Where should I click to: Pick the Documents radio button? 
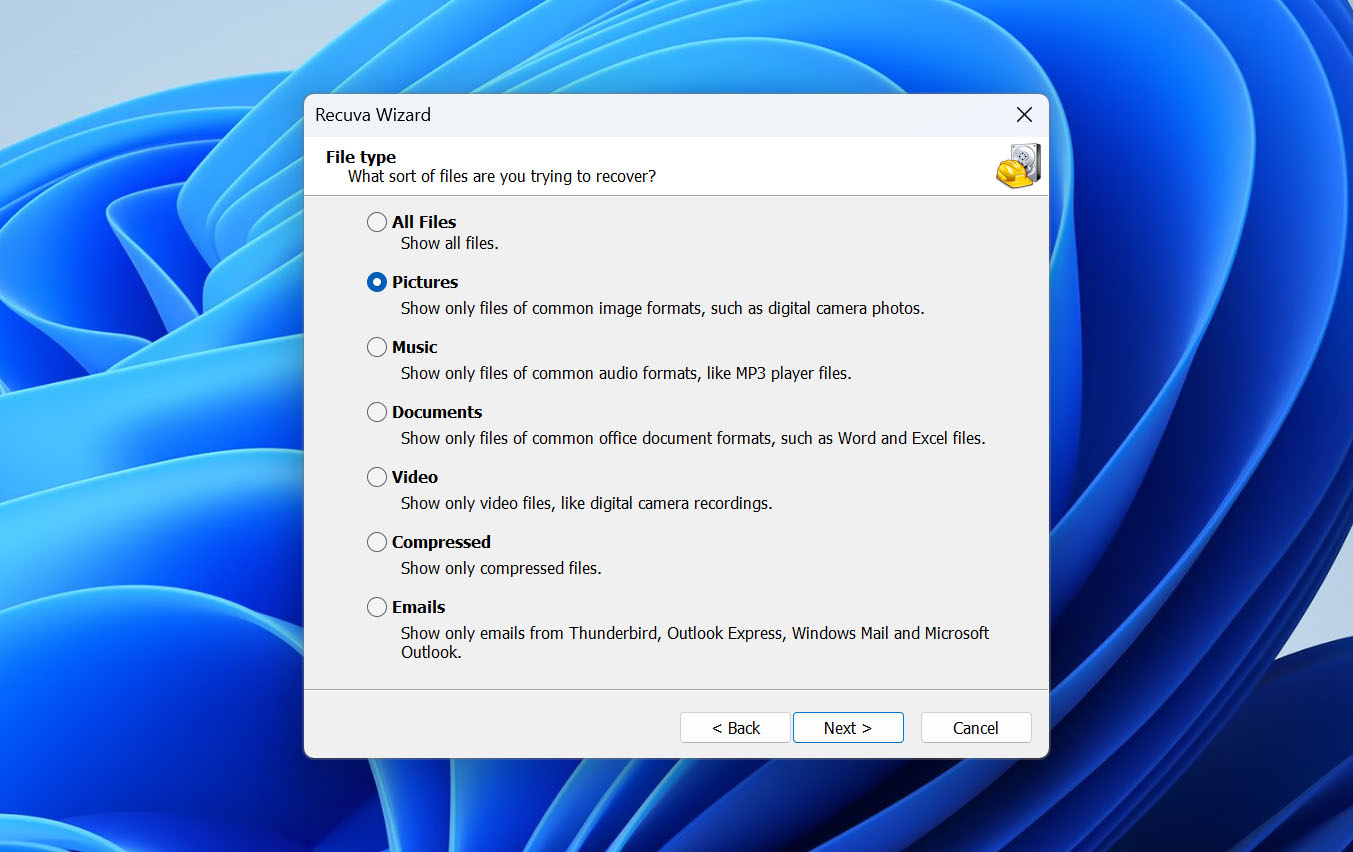(377, 412)
